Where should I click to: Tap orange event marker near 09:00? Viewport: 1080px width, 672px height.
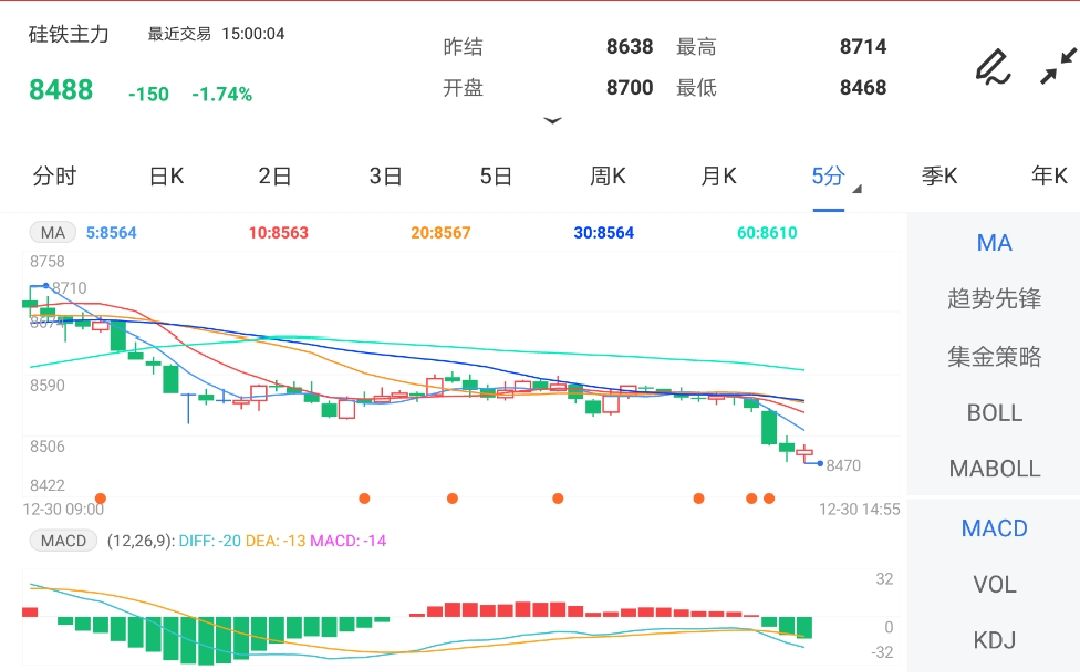click(101, 498)
